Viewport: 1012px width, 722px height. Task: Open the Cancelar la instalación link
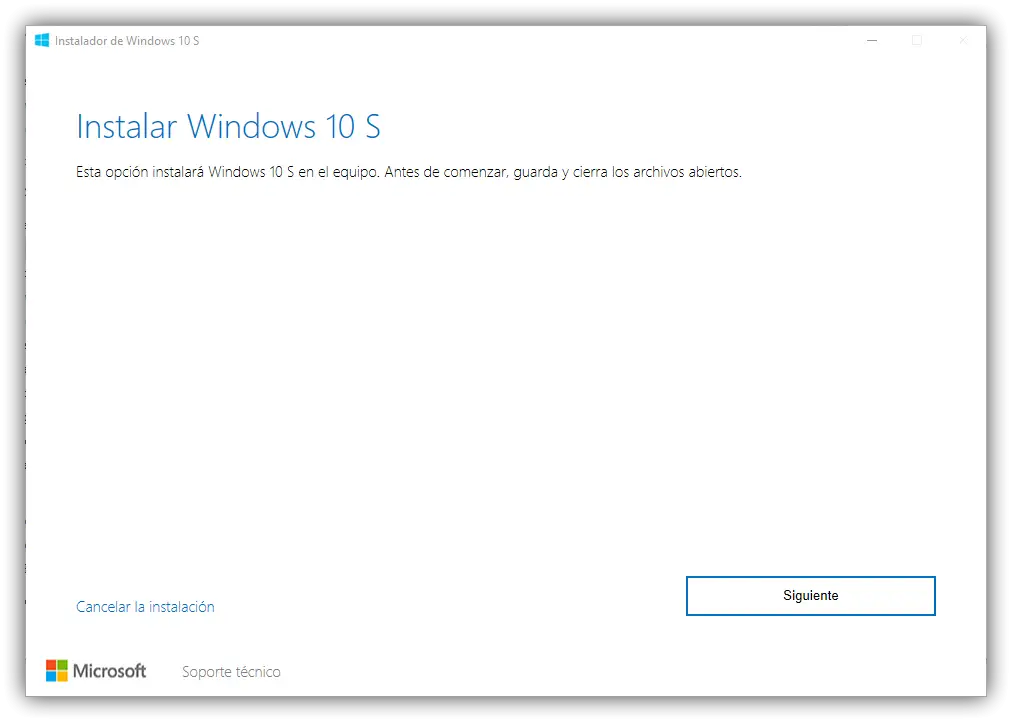[145, 607]
